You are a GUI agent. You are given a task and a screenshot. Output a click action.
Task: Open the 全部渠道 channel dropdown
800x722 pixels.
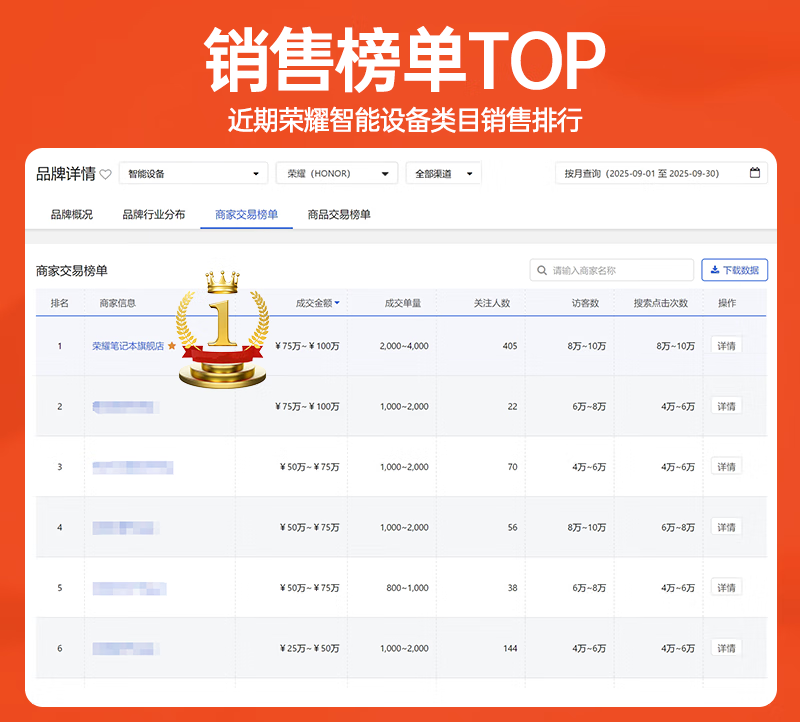pyautogui.click(x=443, y=173)
